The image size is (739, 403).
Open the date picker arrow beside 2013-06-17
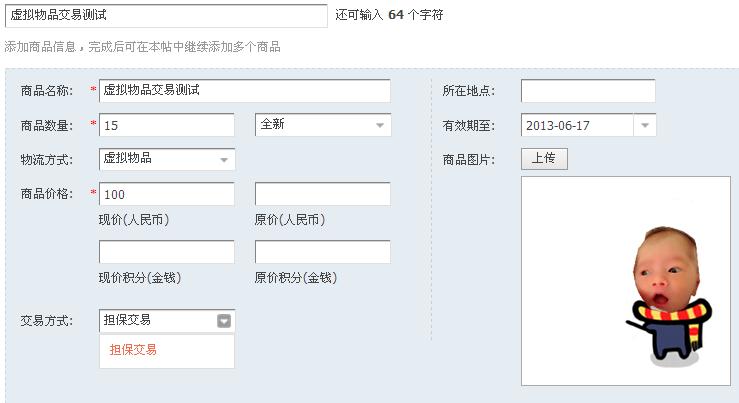pos(645,125)
